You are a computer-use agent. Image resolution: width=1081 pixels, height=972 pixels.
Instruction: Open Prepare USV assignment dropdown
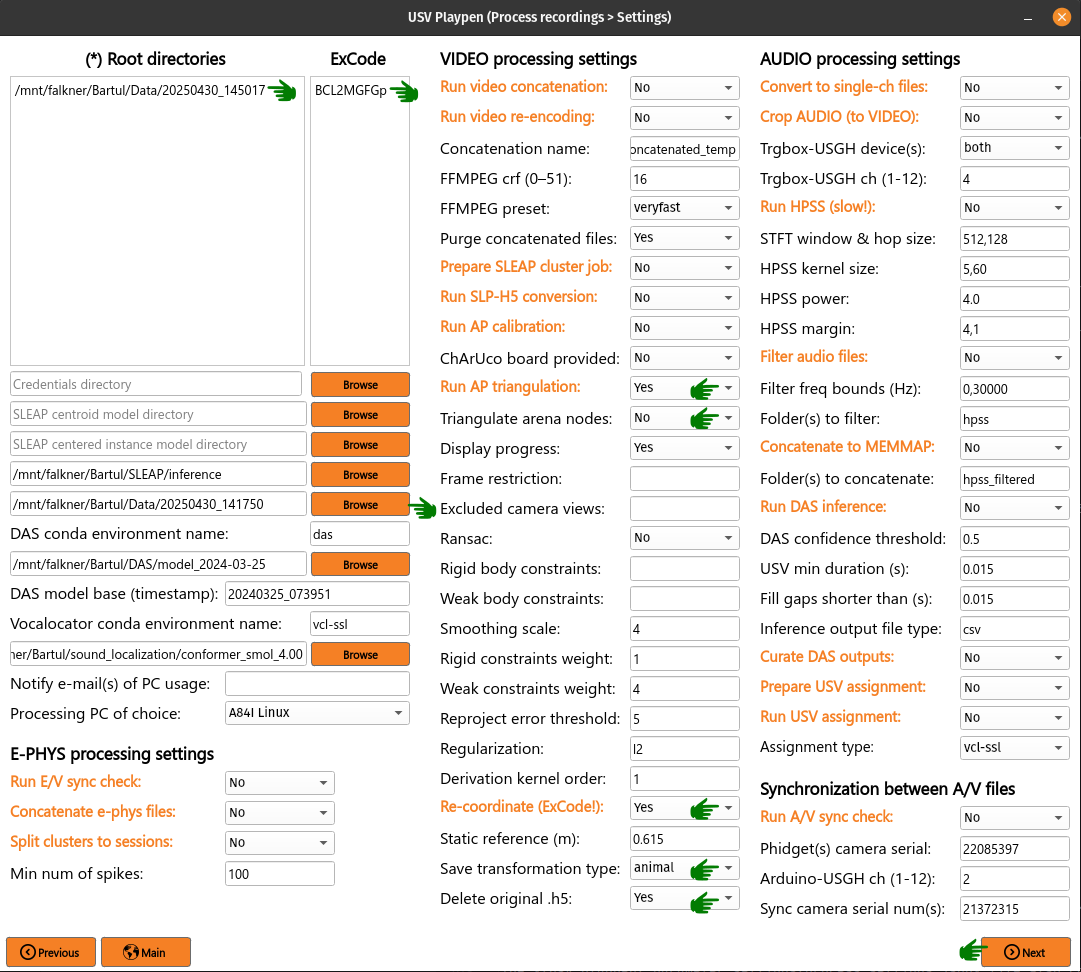pos(1014,687)
